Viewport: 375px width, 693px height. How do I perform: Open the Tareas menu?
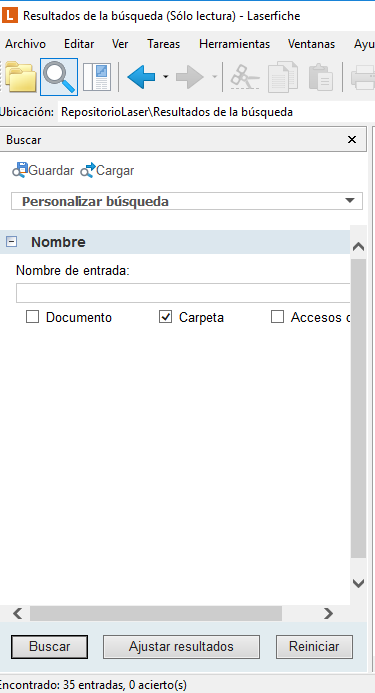pos(164,44)
